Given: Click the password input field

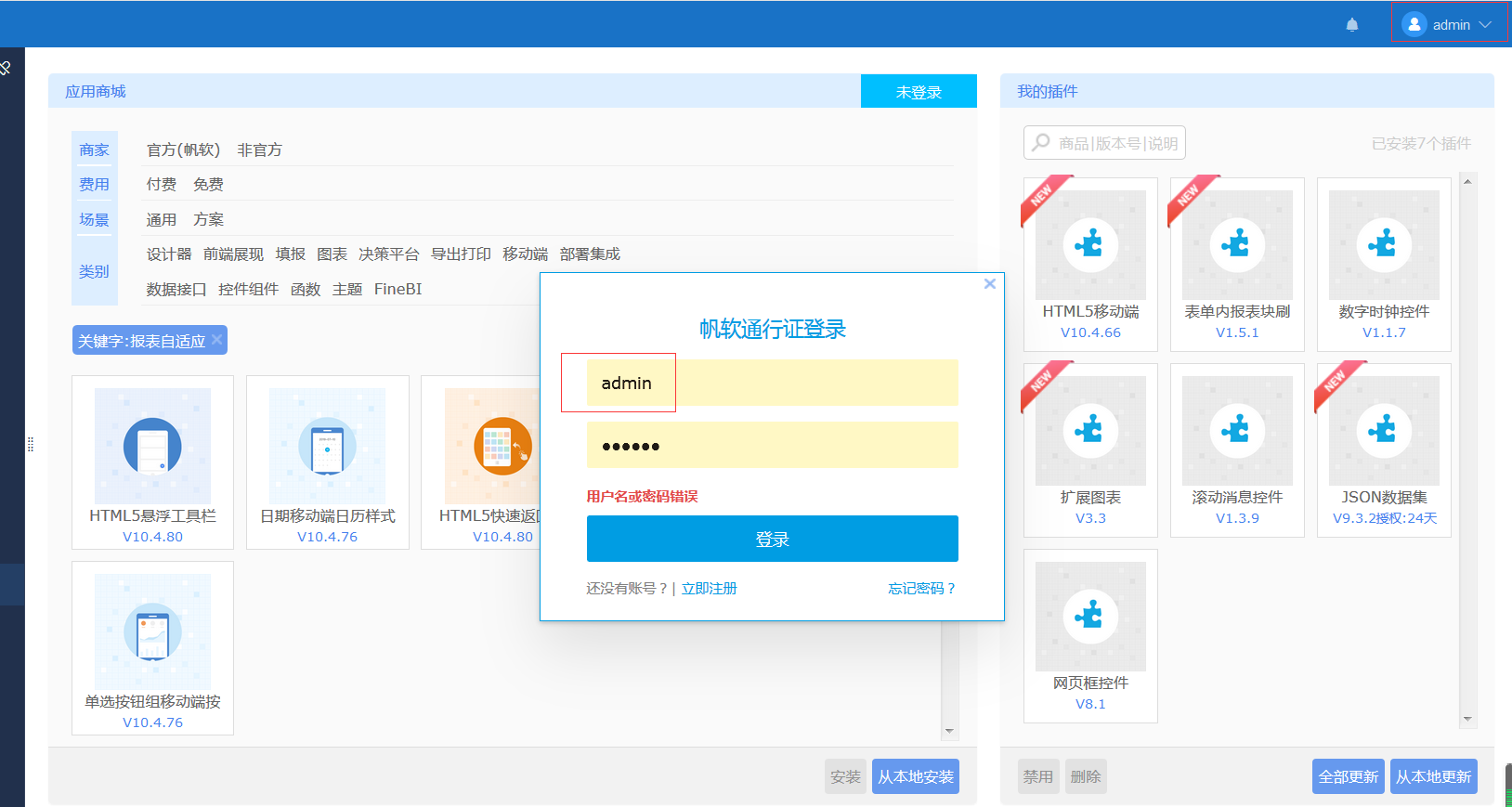Looking at the screenshot, I should pos(772,446).
